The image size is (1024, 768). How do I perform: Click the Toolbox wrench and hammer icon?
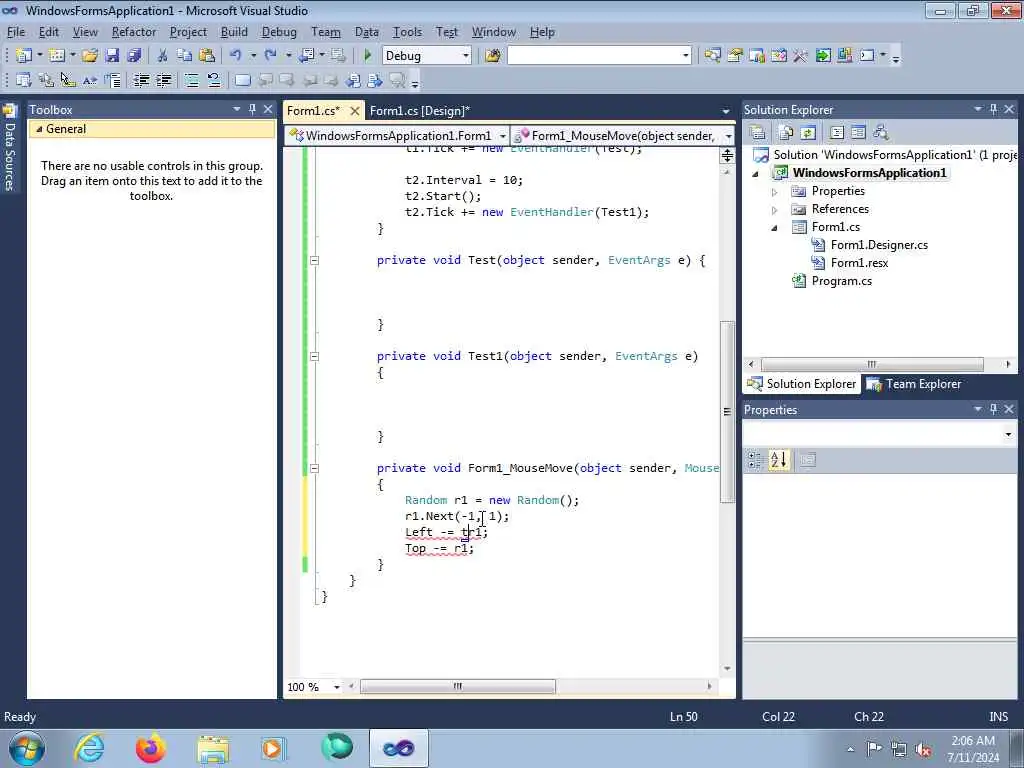[x=801, y=56]
